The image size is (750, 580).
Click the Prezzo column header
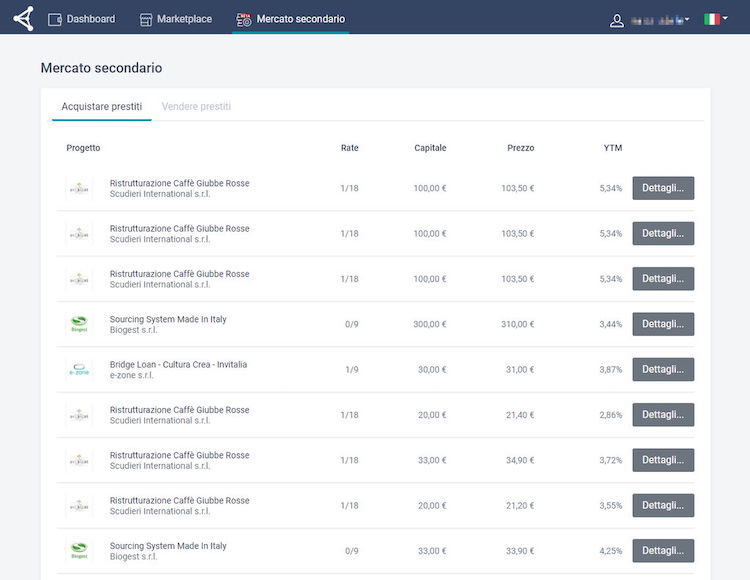520,148
